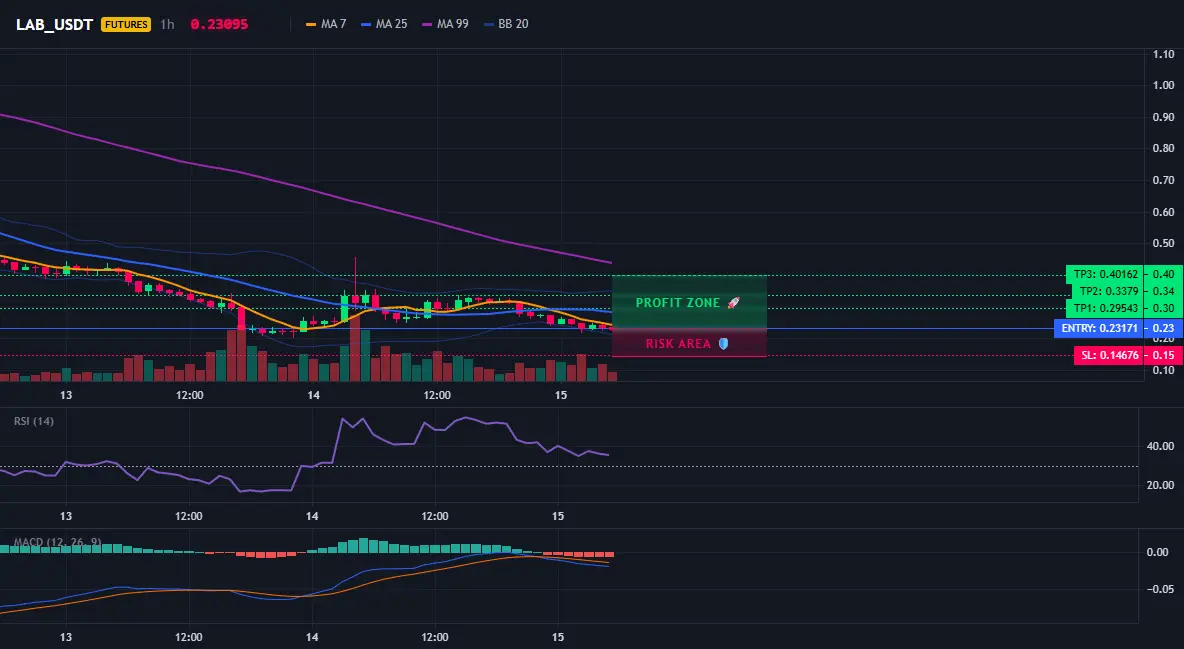Toggle the MA 7 legend entry
Image resolution: width=1184 pixels, height=649 pixels.
point(325,24)
